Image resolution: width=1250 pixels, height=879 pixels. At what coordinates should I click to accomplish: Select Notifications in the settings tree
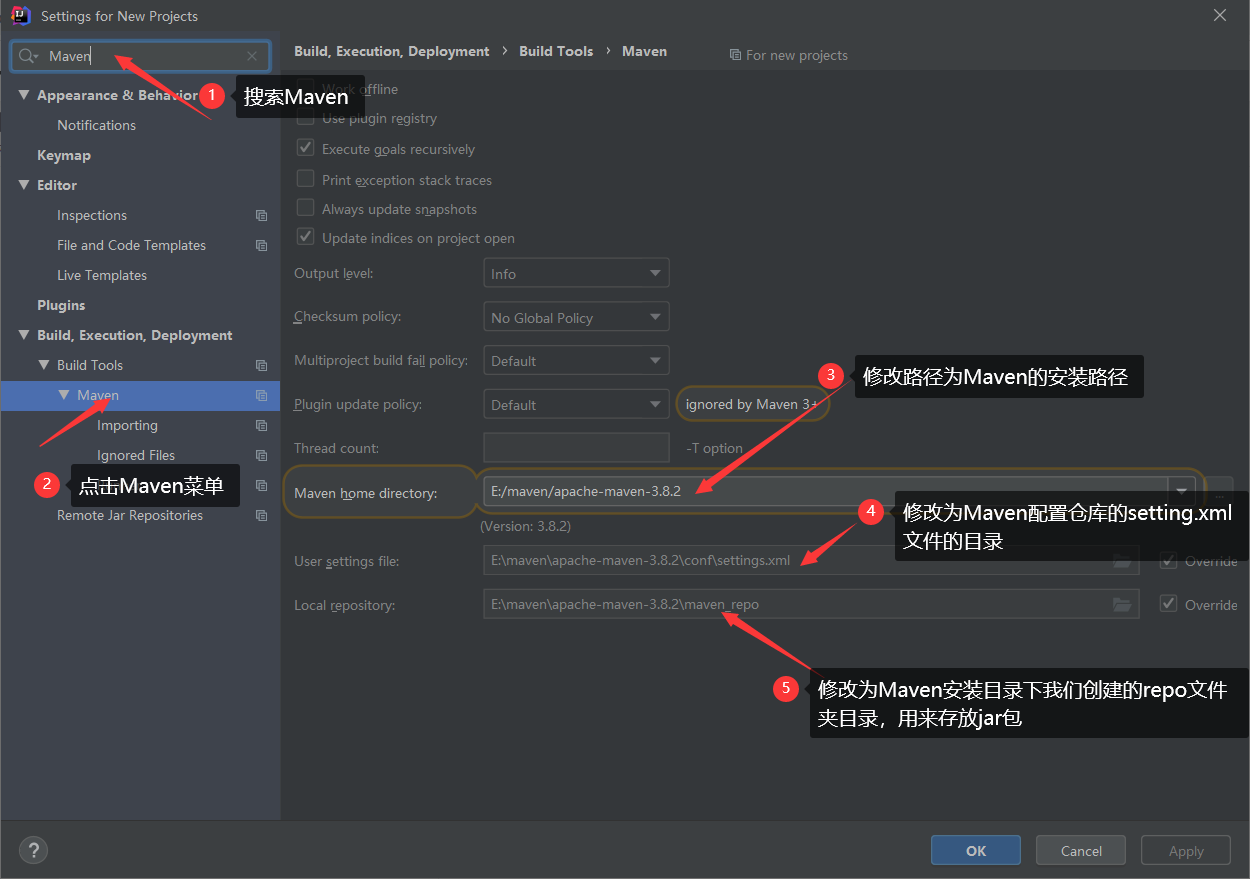(x=96, y=125)
